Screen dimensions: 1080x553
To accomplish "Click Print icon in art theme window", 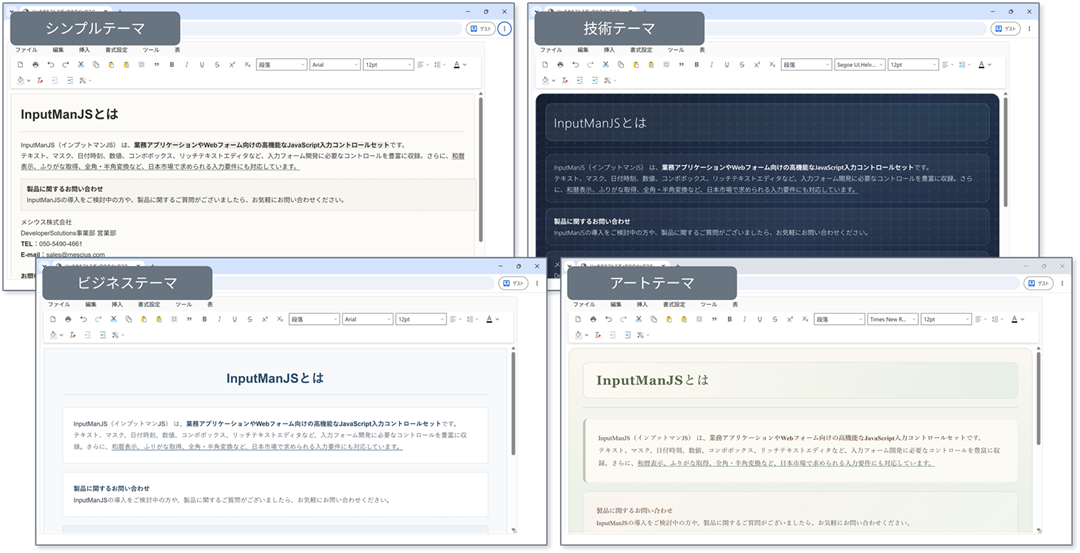I will pyautogui.click(x=593, y=320).
